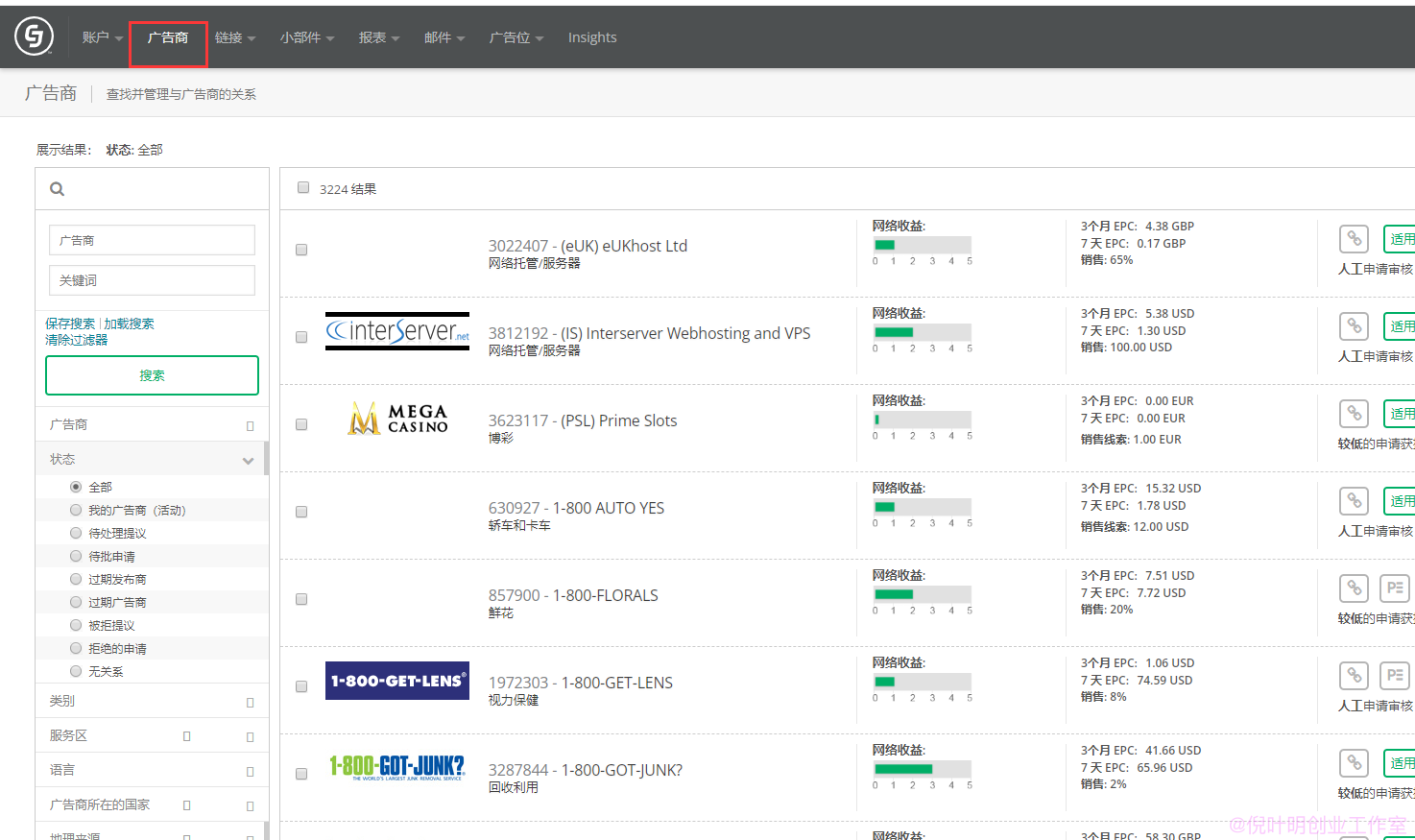The height and width of the screenshot is (840, 1415).
Task: Check the 1-800-GET-LENS row checkbox
Action: [x=301, y=686]
